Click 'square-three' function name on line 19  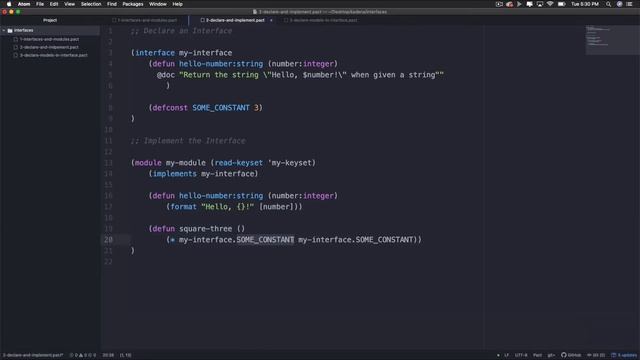click(206, 229)
